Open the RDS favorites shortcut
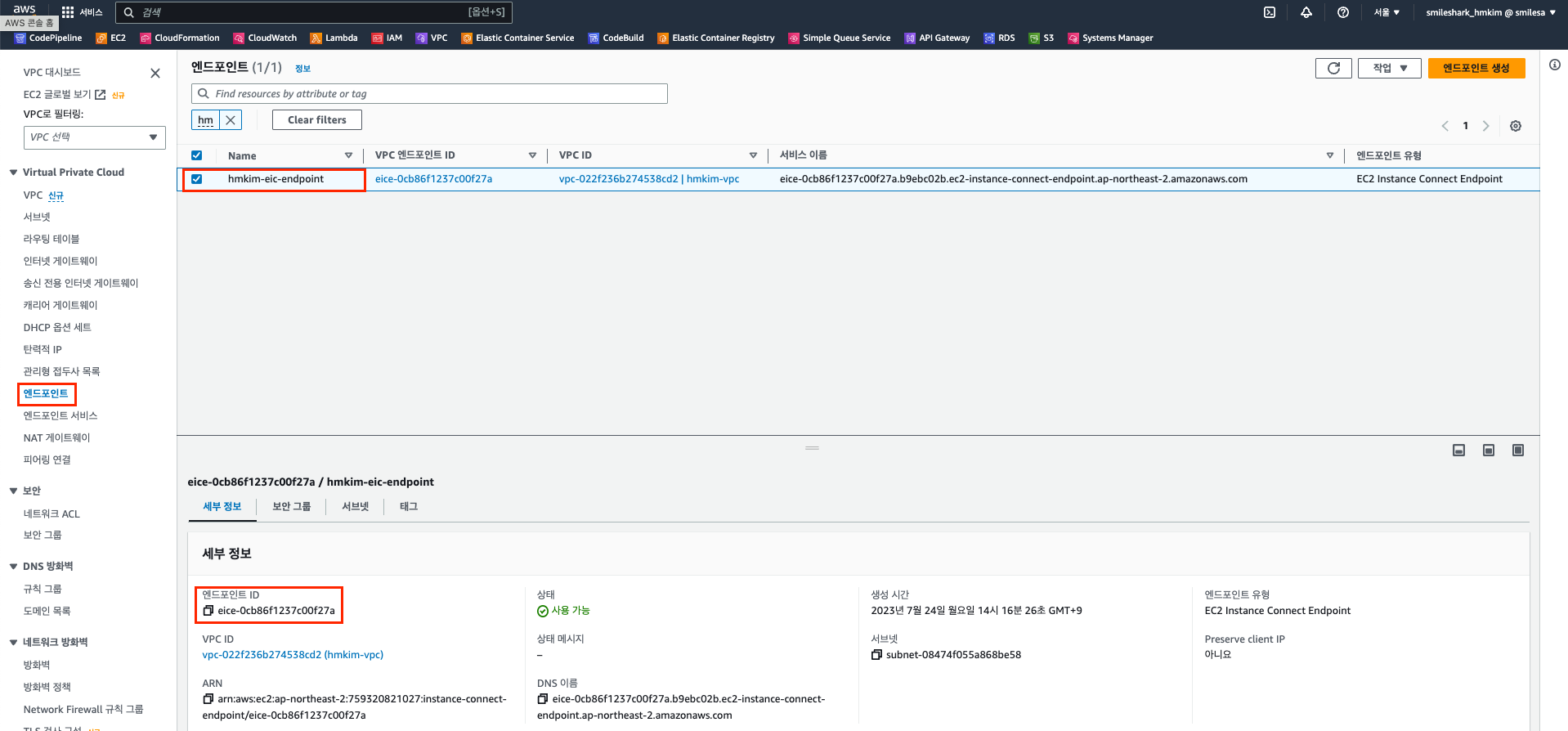The width and height of the screenshot is (1568, 731). [1000, 38]
